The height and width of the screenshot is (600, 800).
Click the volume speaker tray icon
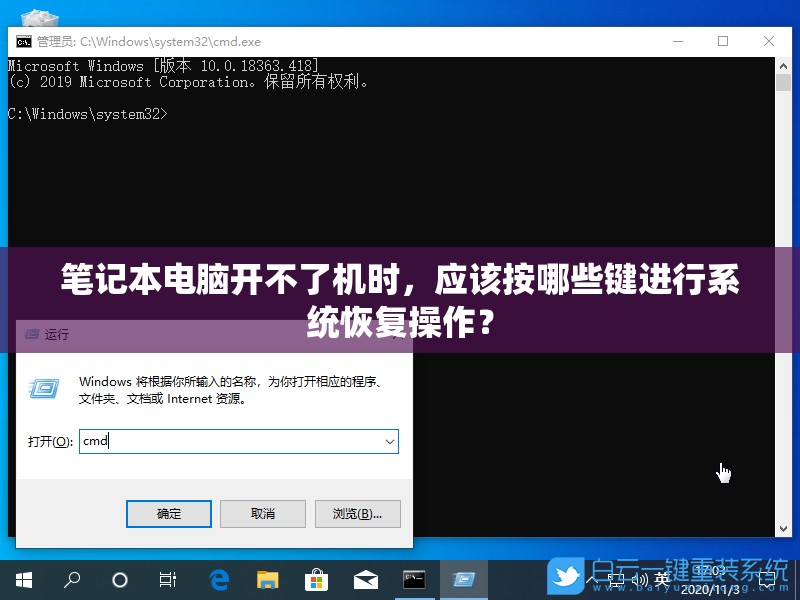click(639, 580)
